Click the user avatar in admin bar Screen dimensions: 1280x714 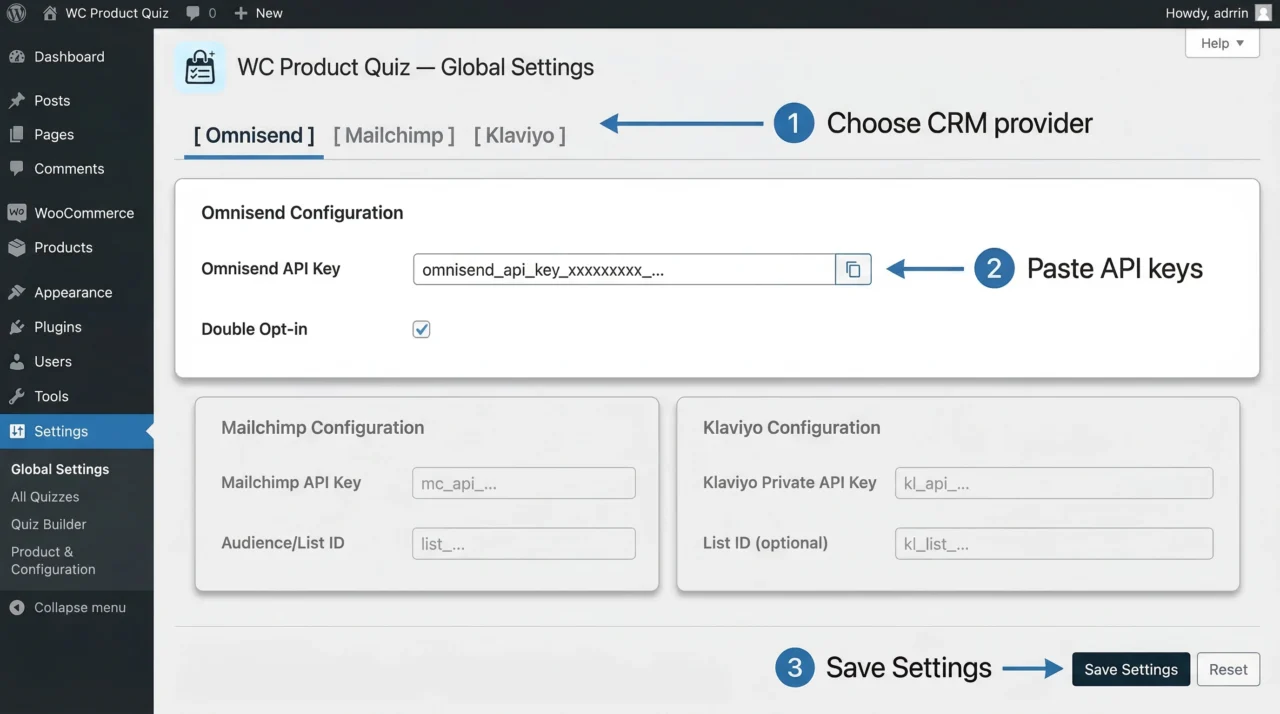pyautogui.click(x=1263, y=13)
